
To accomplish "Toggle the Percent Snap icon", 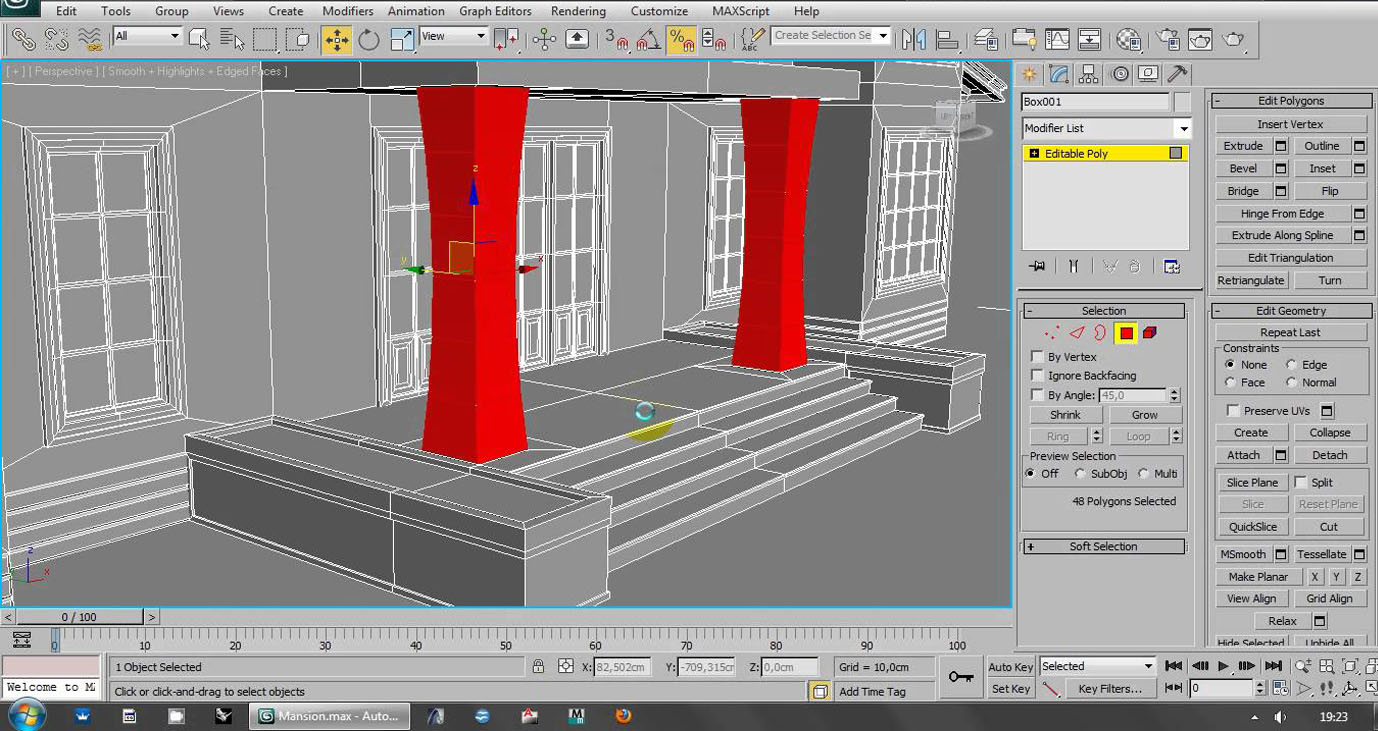I will (x=681, y=39).
